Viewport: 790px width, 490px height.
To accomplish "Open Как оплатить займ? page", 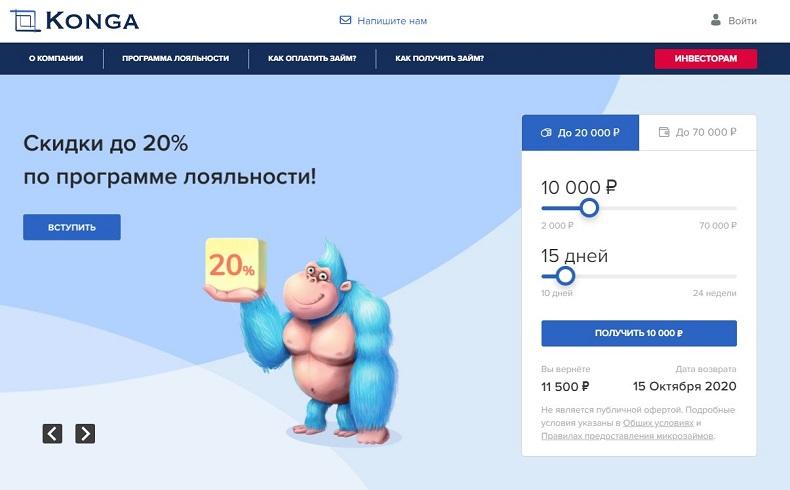I will point(312,58).
